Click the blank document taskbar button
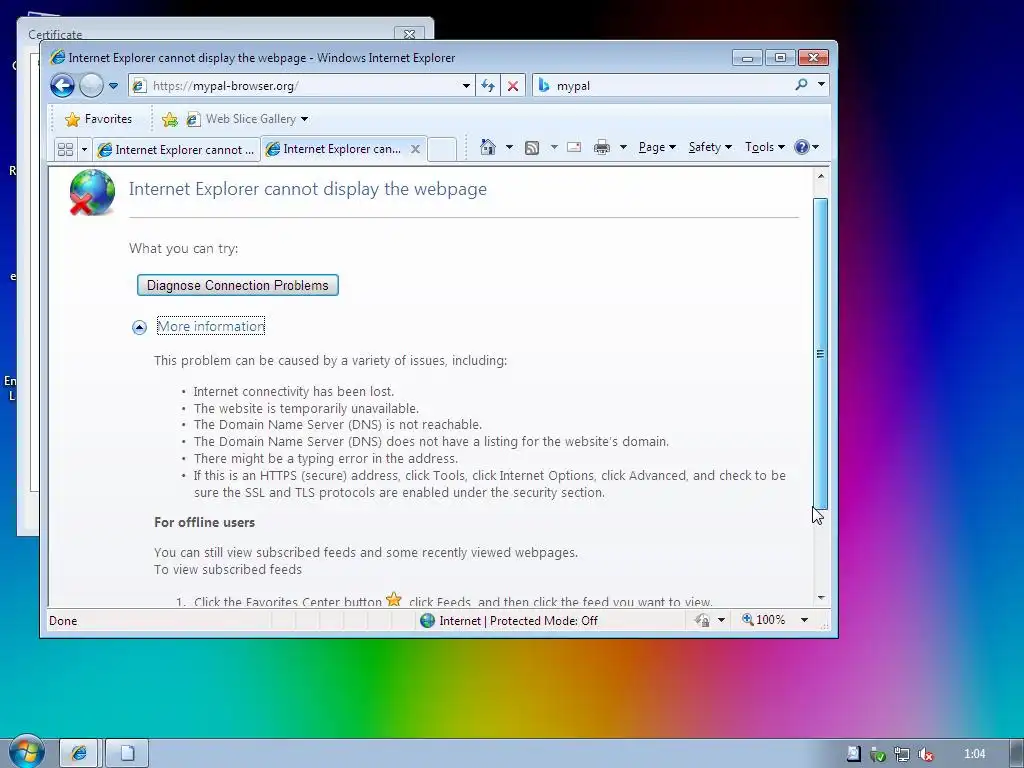 127,754
